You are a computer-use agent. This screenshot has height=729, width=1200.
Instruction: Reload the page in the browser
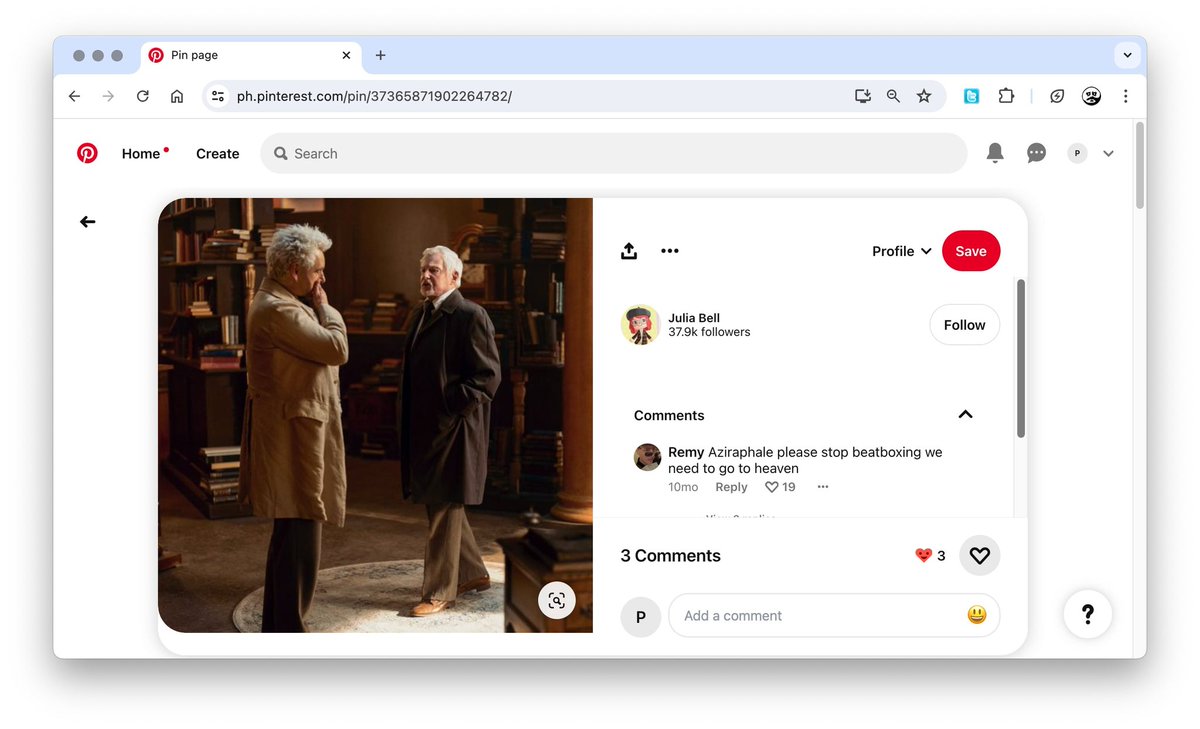(x=143, y=96)
